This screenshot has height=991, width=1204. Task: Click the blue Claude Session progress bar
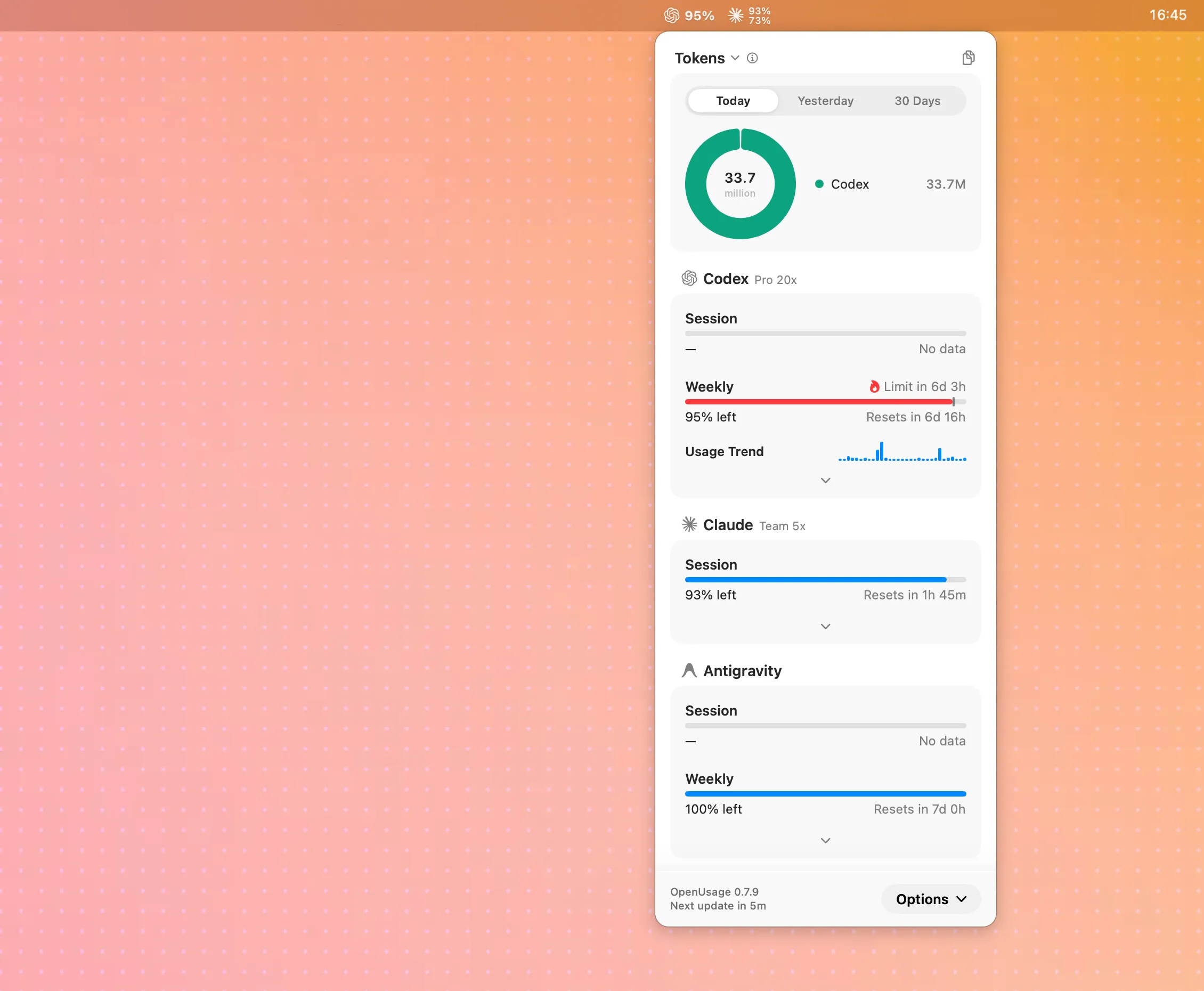(x=825, y=580)
